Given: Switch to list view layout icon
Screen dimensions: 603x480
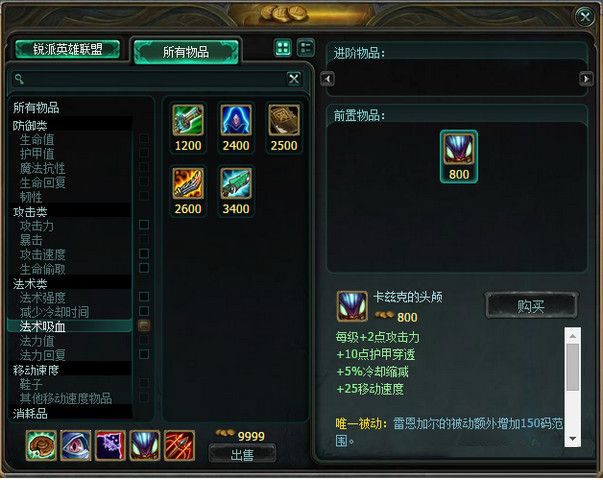Looking at the screenshot, I should (306, 48).
